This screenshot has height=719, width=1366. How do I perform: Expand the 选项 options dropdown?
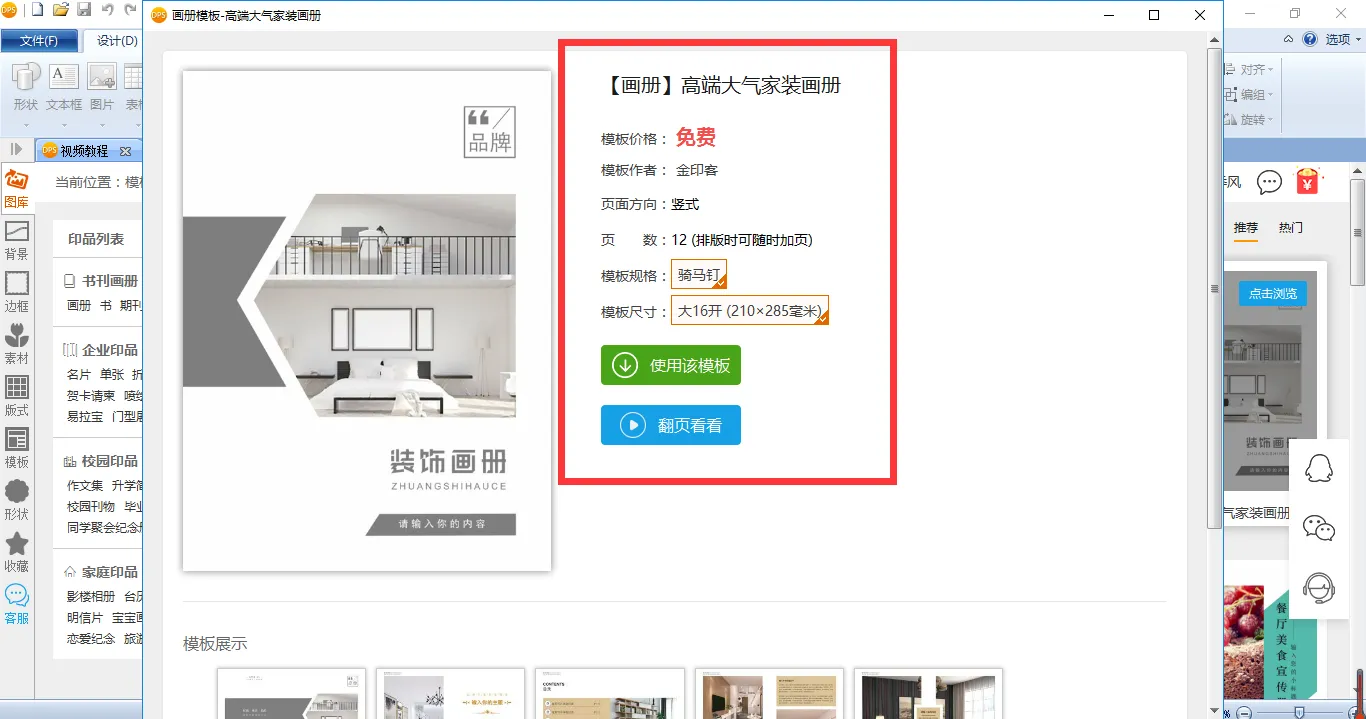tap(1344, 40)
